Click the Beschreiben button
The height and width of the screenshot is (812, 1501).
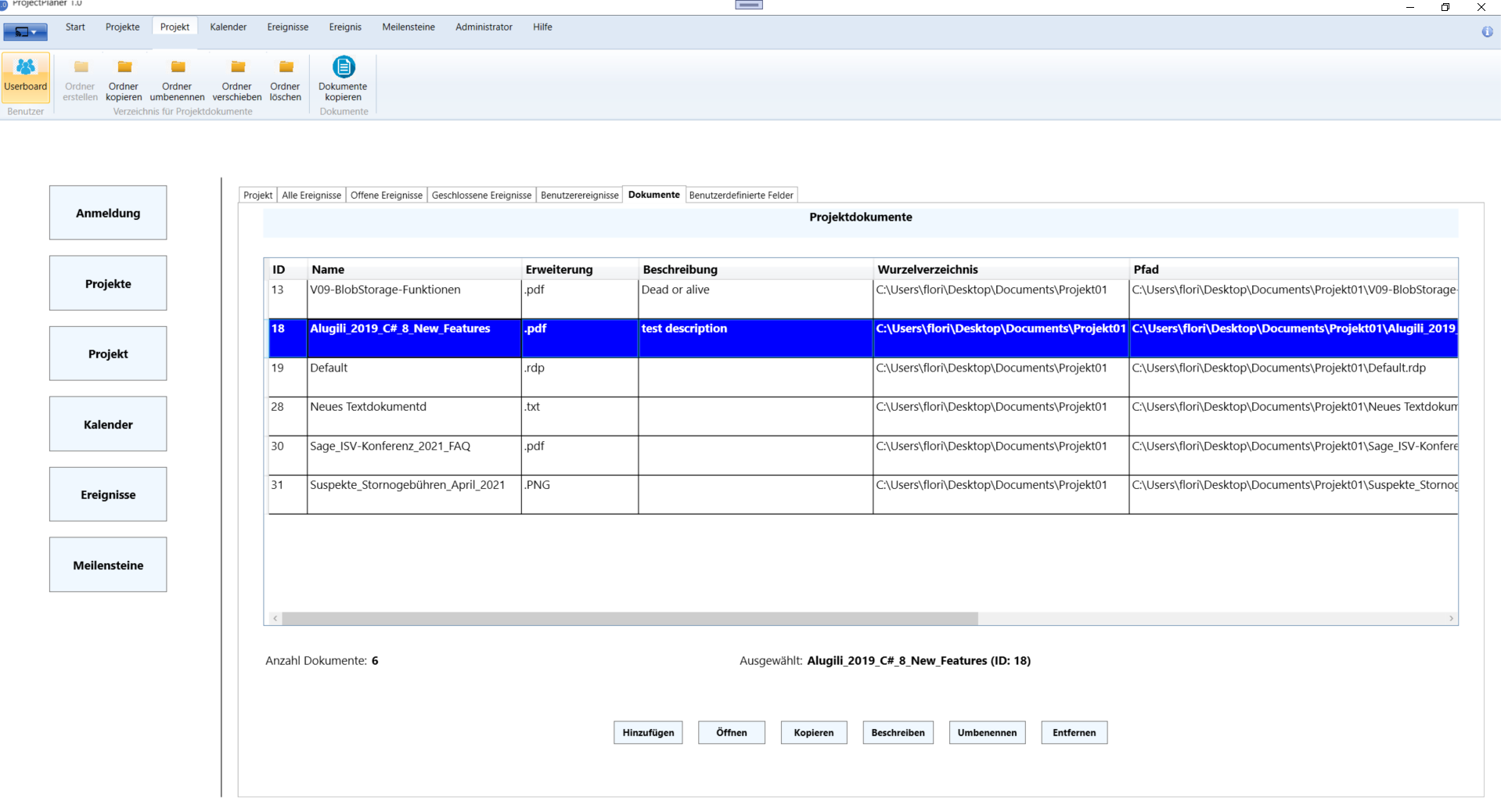pyautogui.click(x=898, y=732)
